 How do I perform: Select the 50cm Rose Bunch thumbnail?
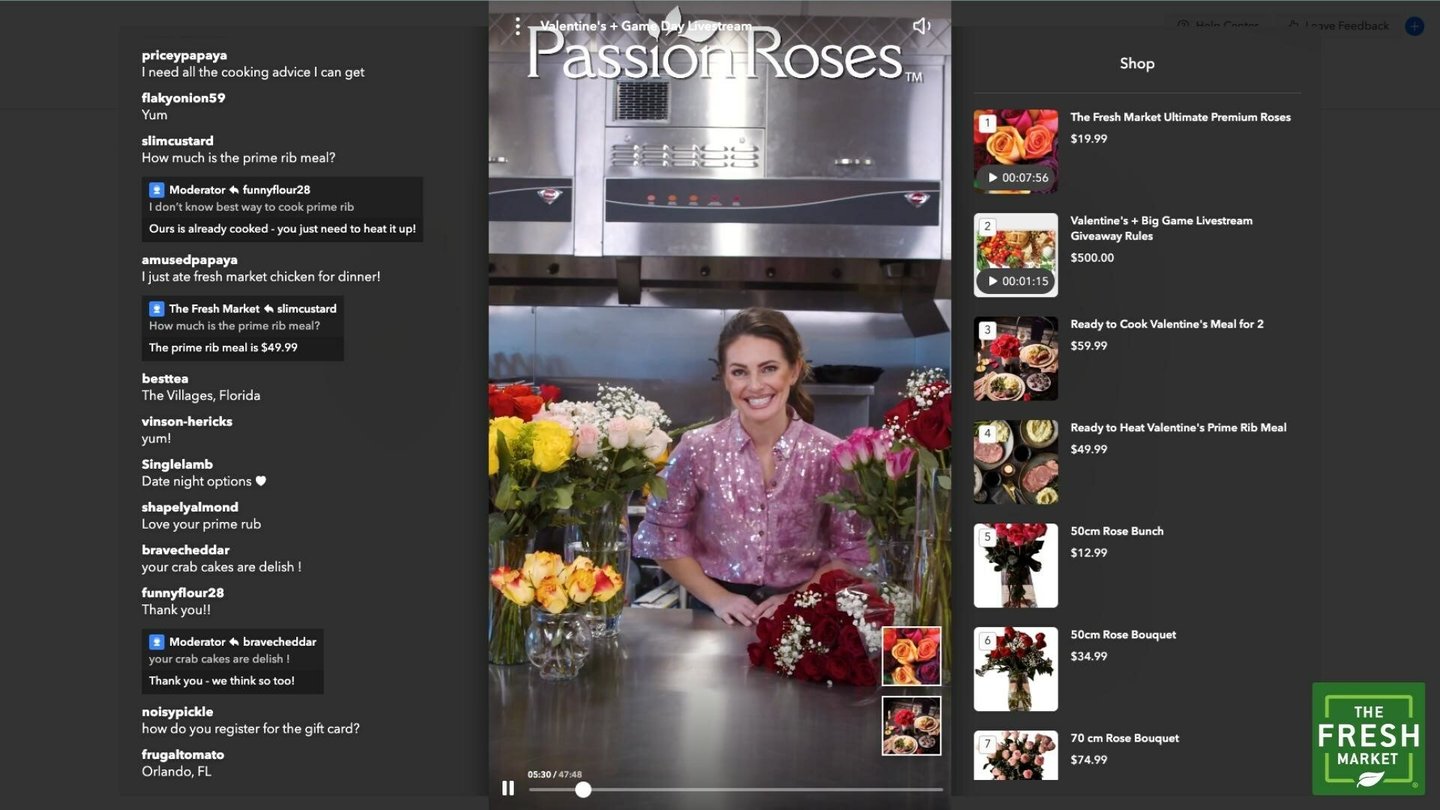[x=1015, y=565]
